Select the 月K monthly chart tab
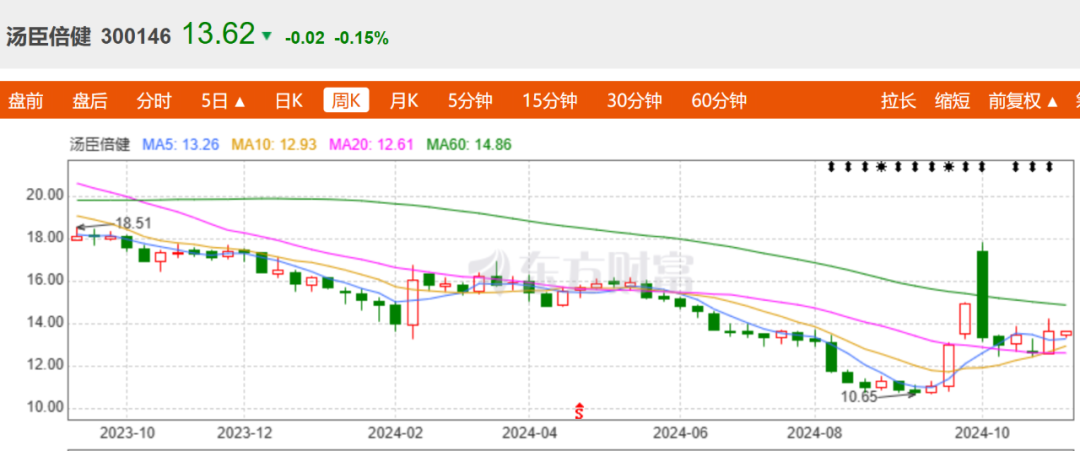 (404, 100)
